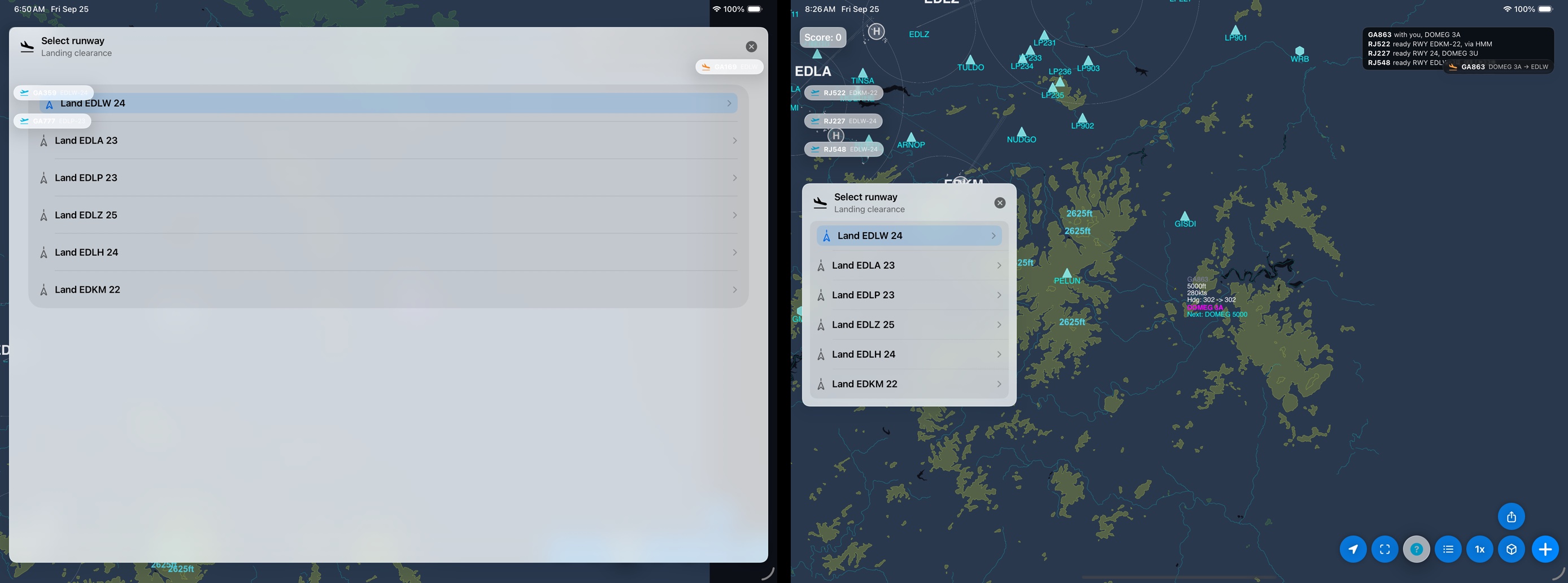Select the RJ548 EDLW-24 flight strip
This screenshot has width=1568, height=583.
point(844,149)
